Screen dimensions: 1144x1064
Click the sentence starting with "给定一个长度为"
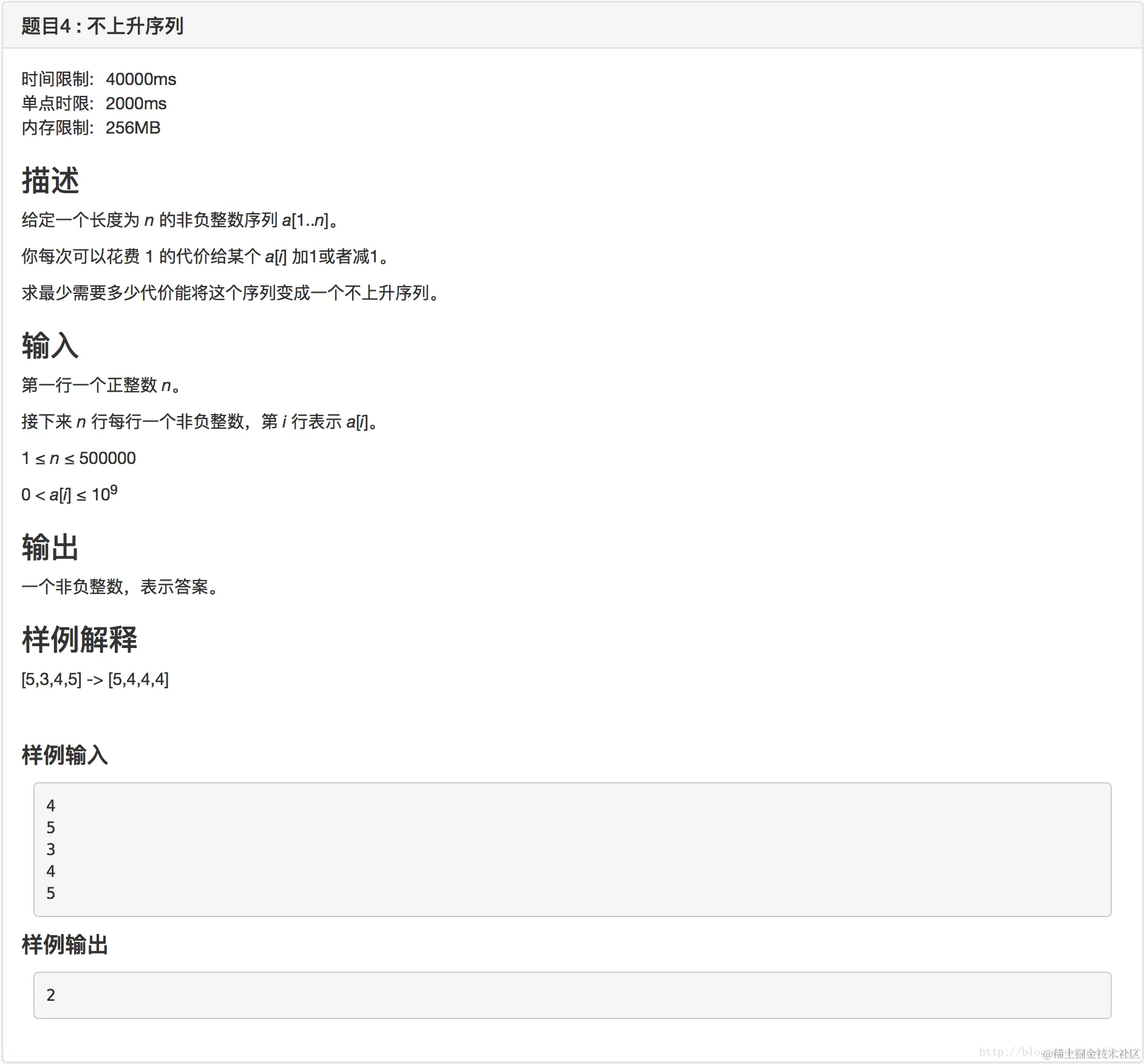tap(180, 220)
